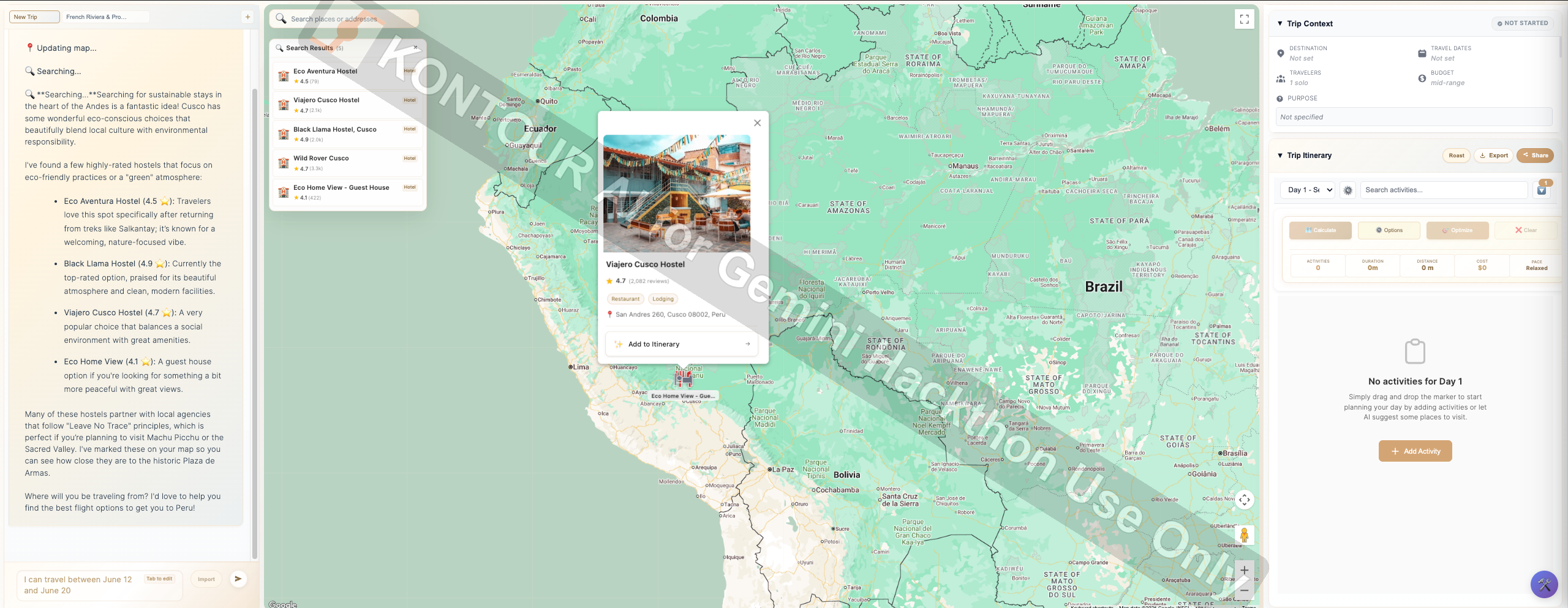
Task: Click the Add Activity button
Action: [x=1415, y=451]
